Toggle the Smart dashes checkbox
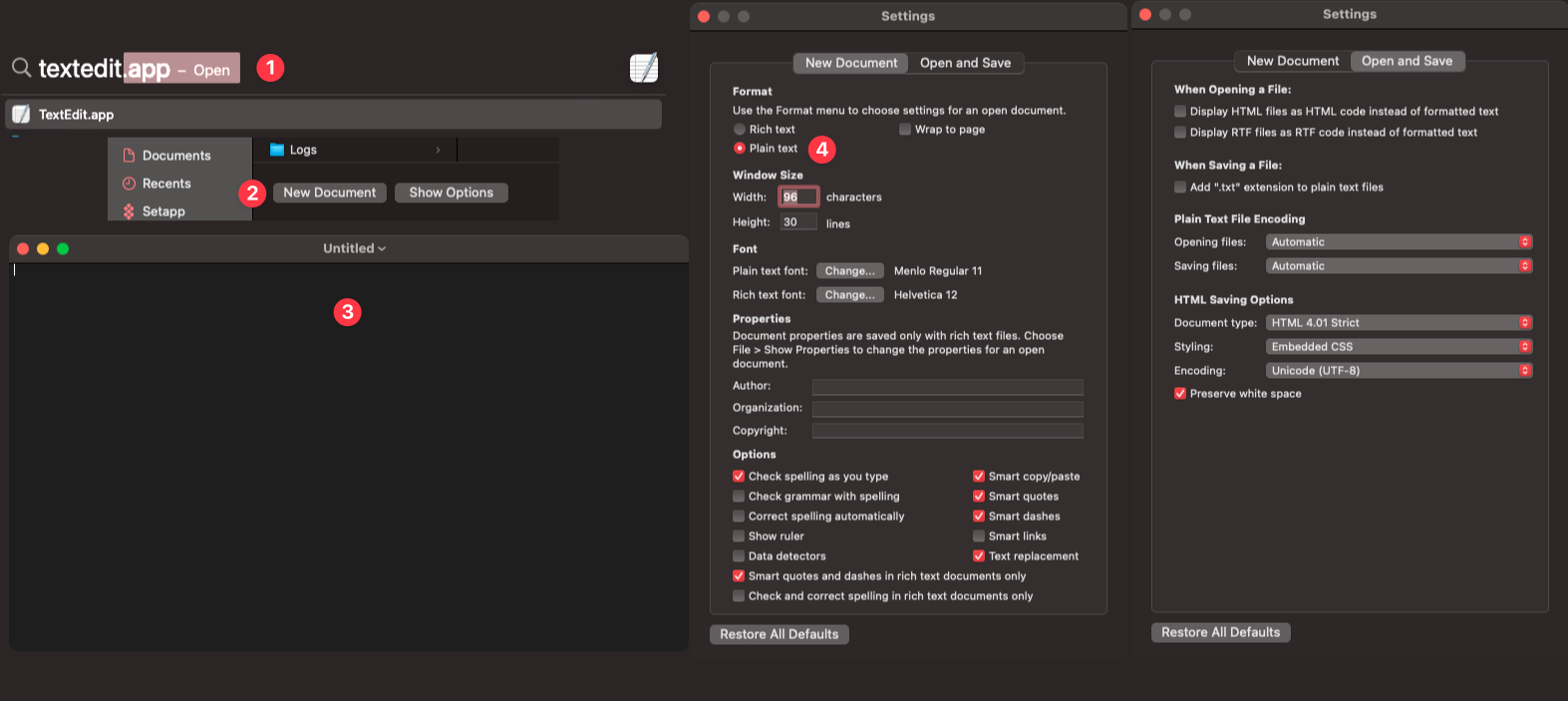This screenshot has height=701, width=1568. [979, 517]
